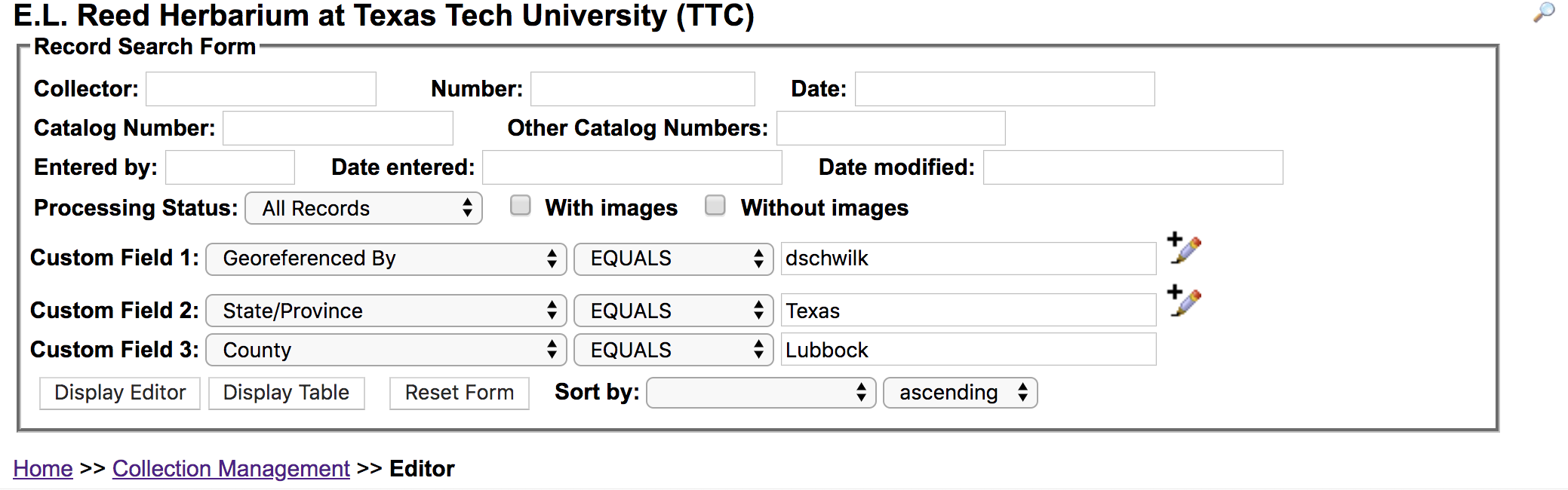Check the With images checkbox
The width and height of the screenshot is (1568, 490).
(x=521, y=206)
